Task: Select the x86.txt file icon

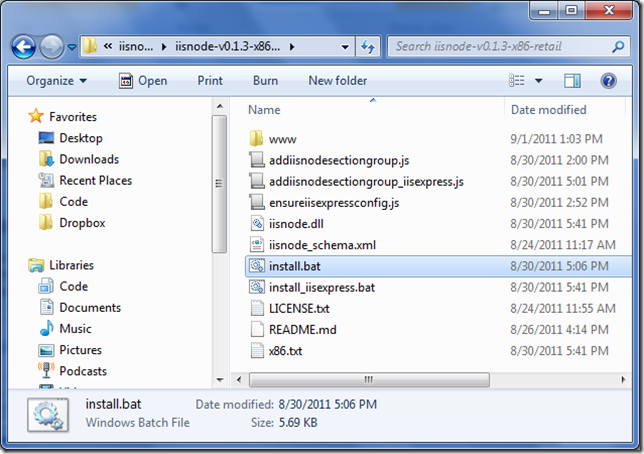Action: point(257,351)
